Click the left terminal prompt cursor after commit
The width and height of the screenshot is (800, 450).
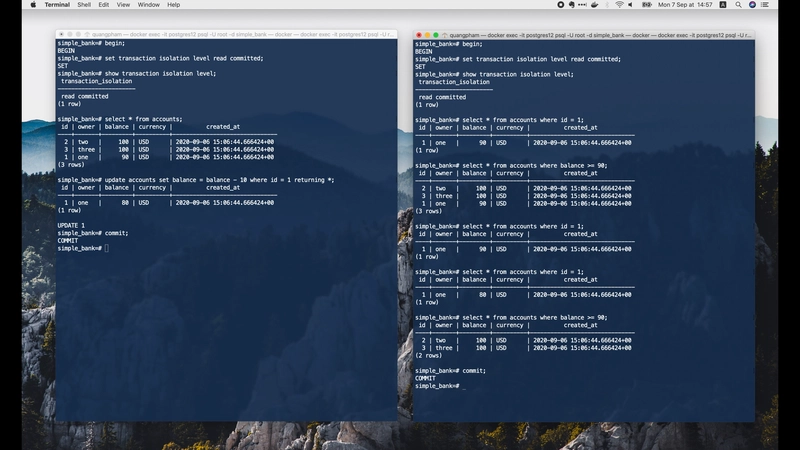[107, 248]
